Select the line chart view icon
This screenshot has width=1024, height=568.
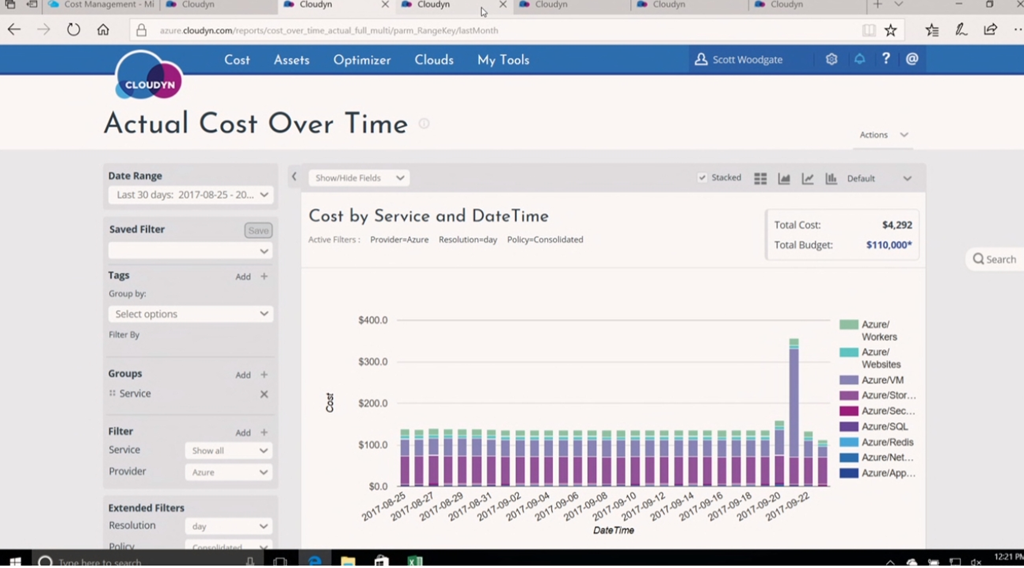(x=808, y=179)
